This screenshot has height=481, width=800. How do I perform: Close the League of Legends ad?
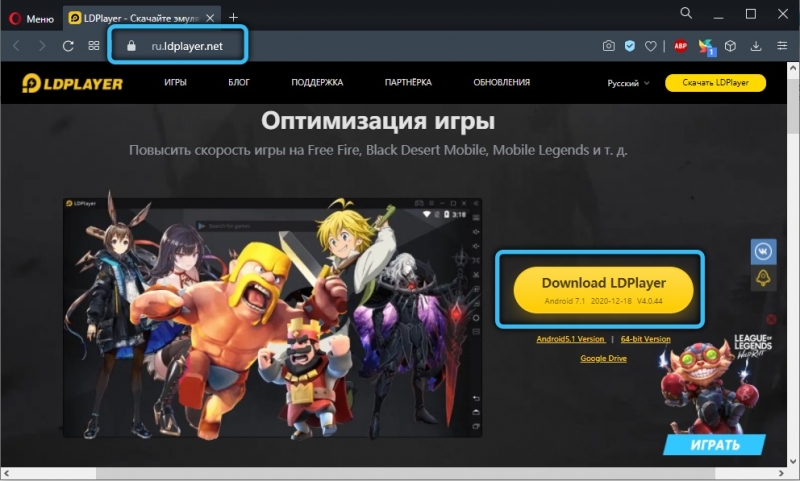click(771, 319)
